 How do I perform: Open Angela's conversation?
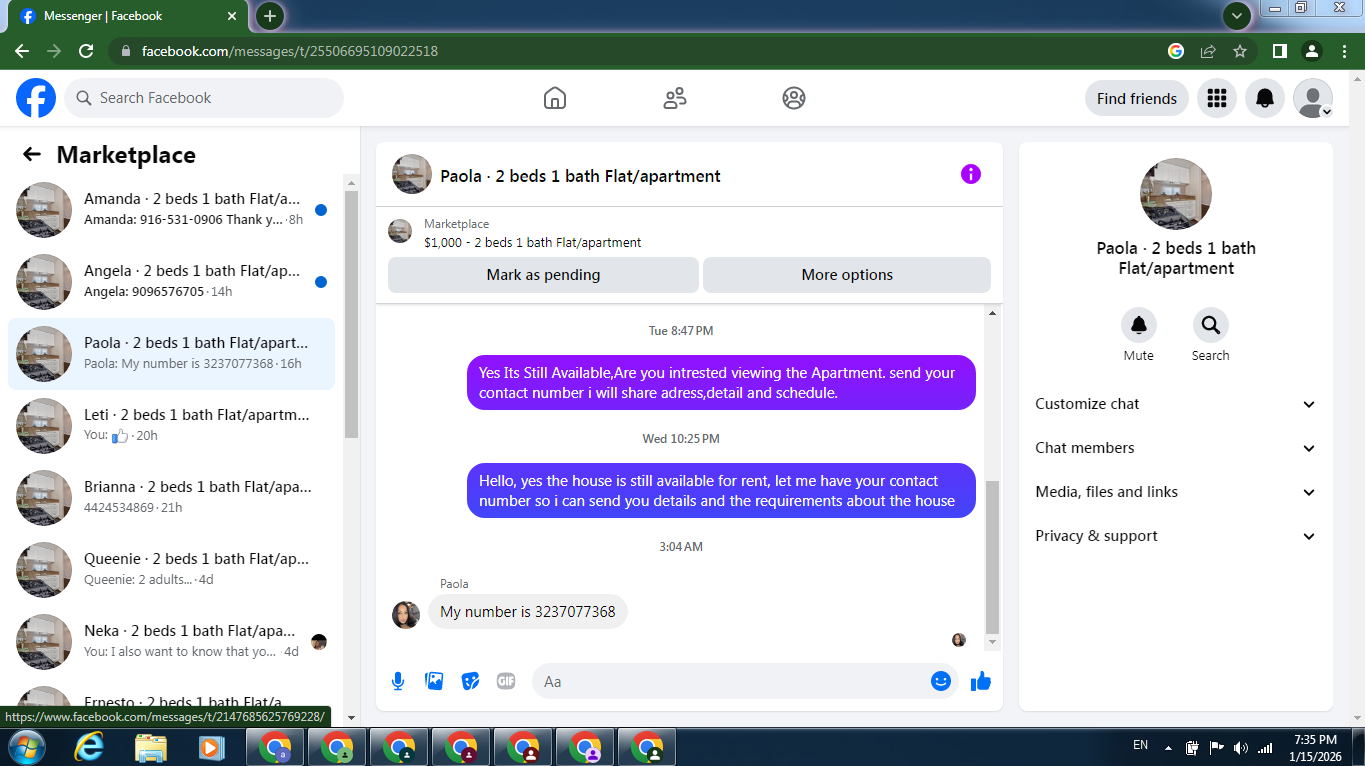171,282
